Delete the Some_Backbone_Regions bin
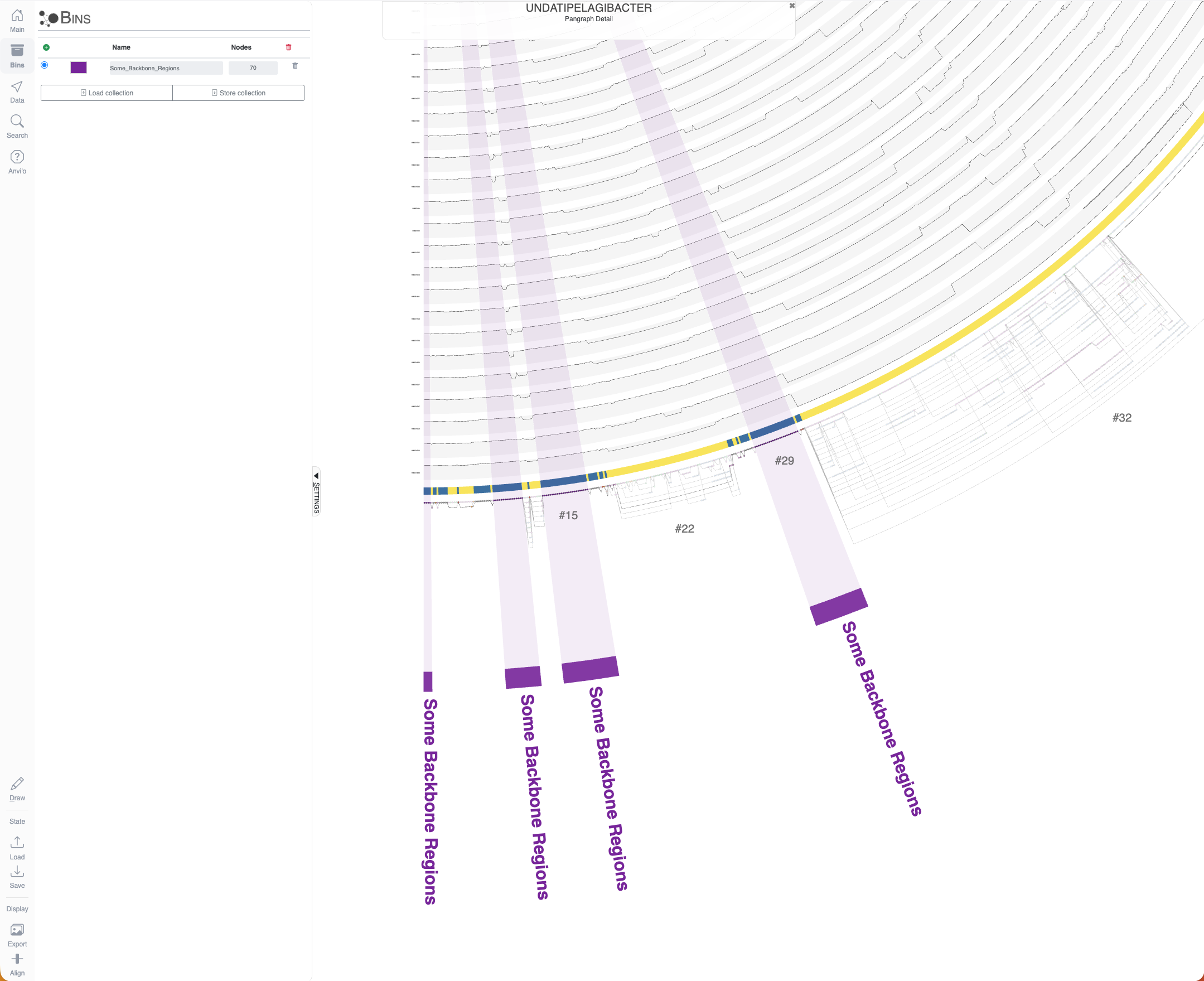Screen dimensions: 1204x981 (x=295, y=66)
